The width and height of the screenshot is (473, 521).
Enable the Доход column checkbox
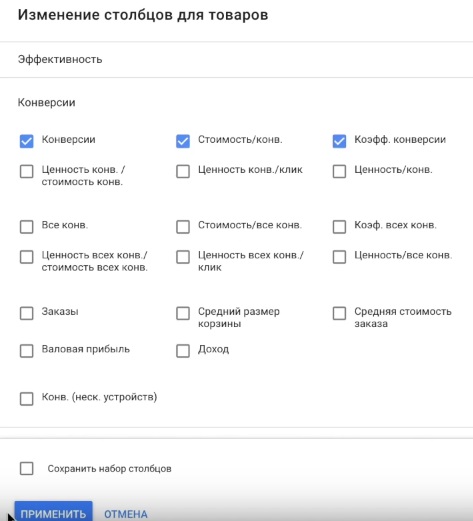click(183, 351)
